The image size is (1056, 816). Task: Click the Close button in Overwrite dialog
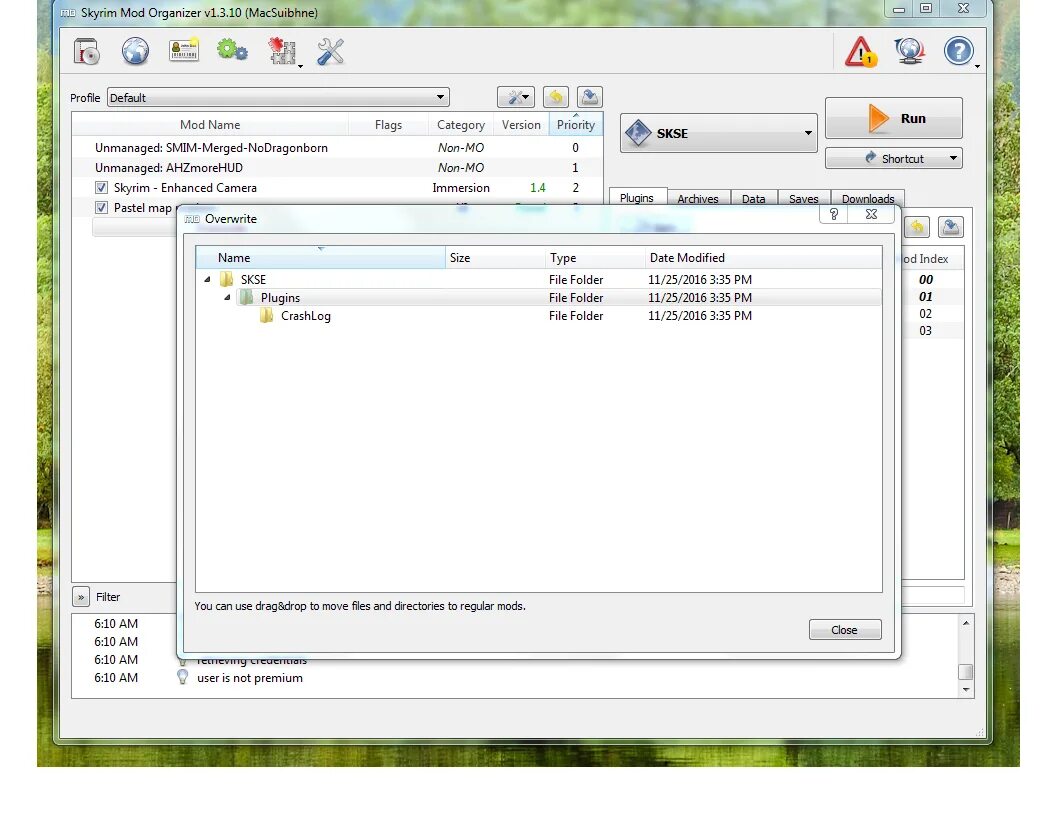point(845,630)
